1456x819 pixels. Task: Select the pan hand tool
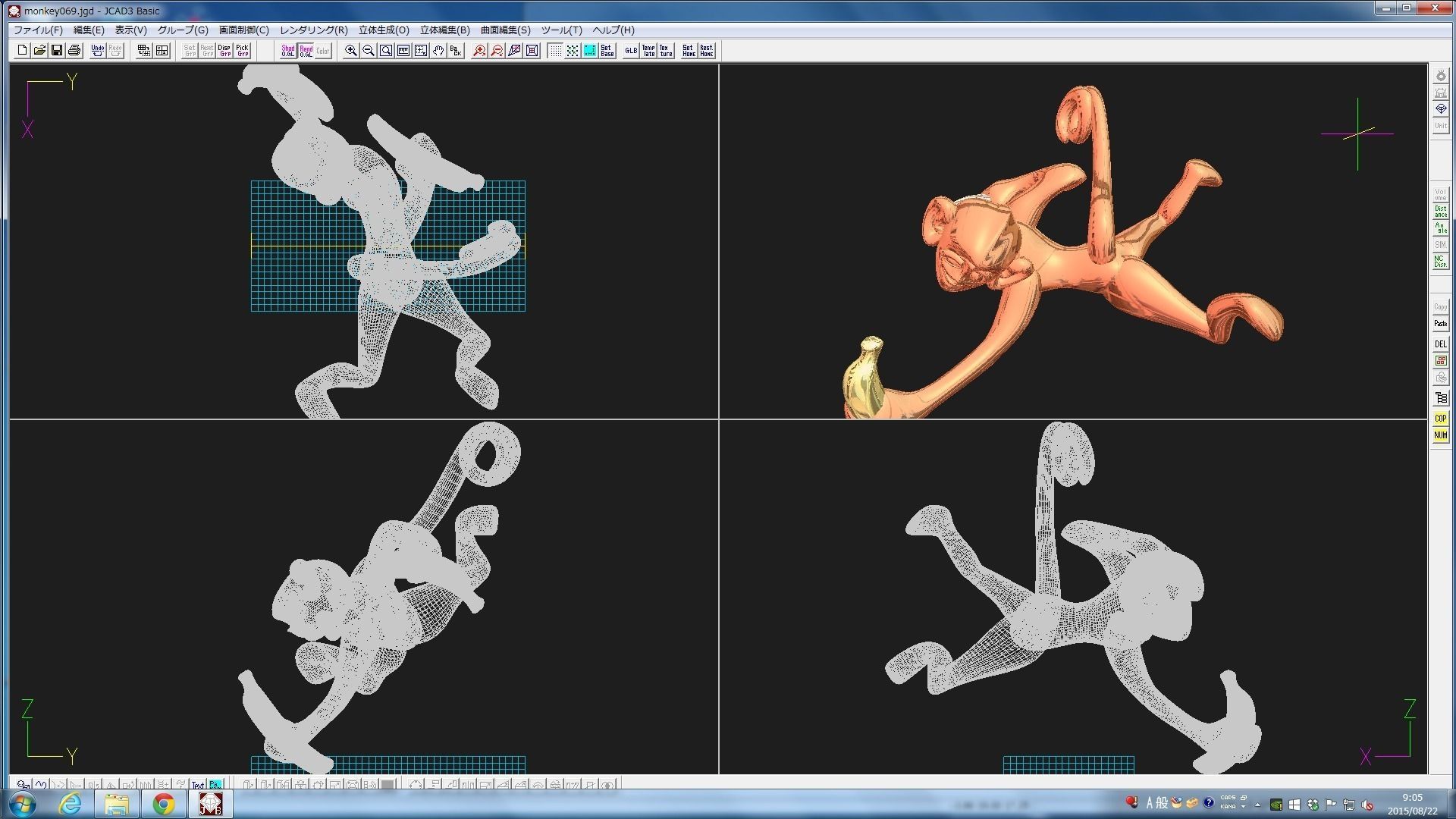[438, 51]
